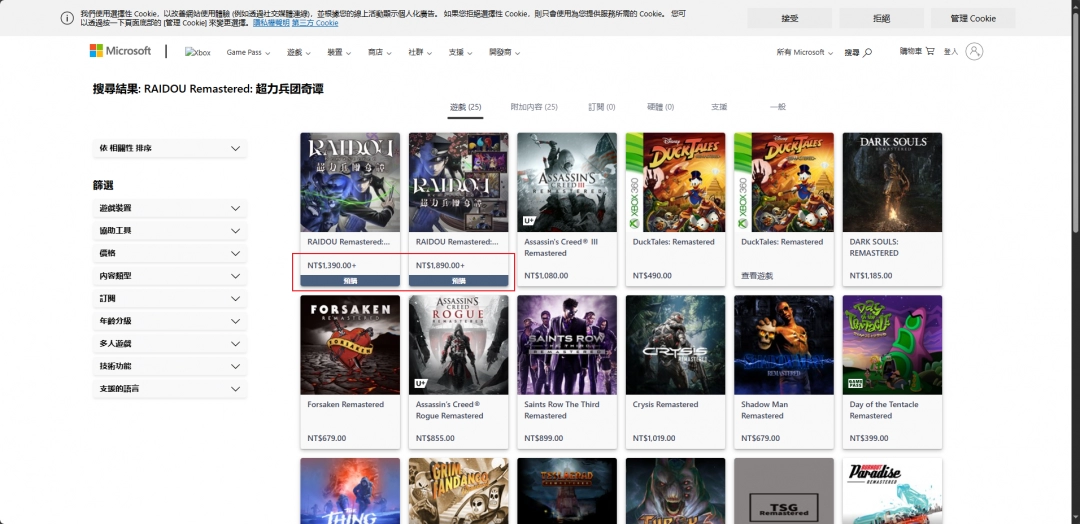Screen dimensions: 1080x524
Task: Click the sign-in profile avatar icon
Action: pos(974,51)
